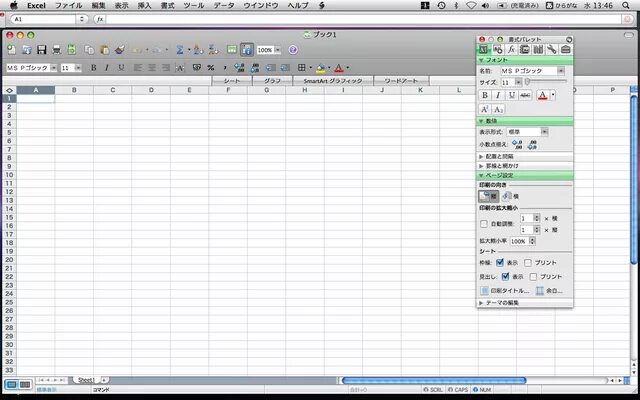This screenshot has width=640, height=400.
Task: Click the Sheet1 tab
Action: click(x=86, y=380)
